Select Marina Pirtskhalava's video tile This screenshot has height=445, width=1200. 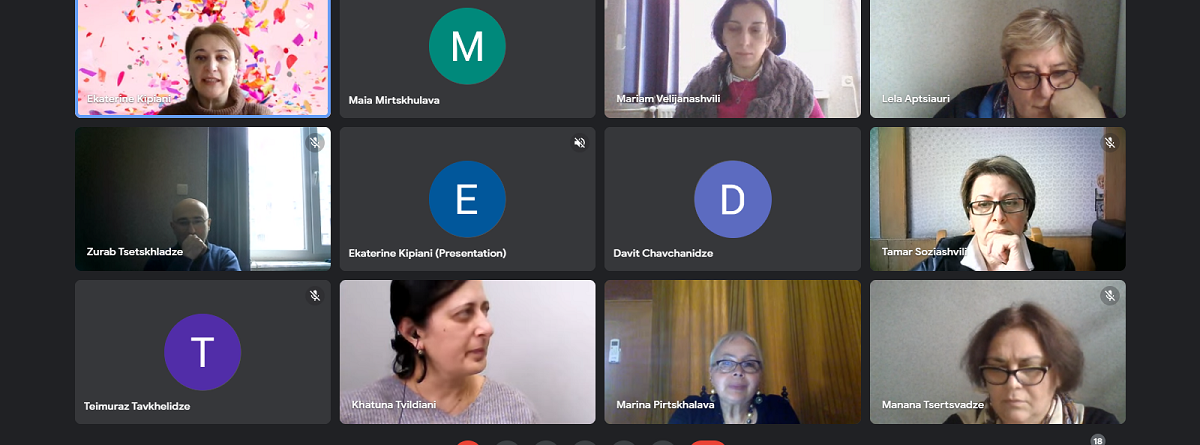coord(733,352)
